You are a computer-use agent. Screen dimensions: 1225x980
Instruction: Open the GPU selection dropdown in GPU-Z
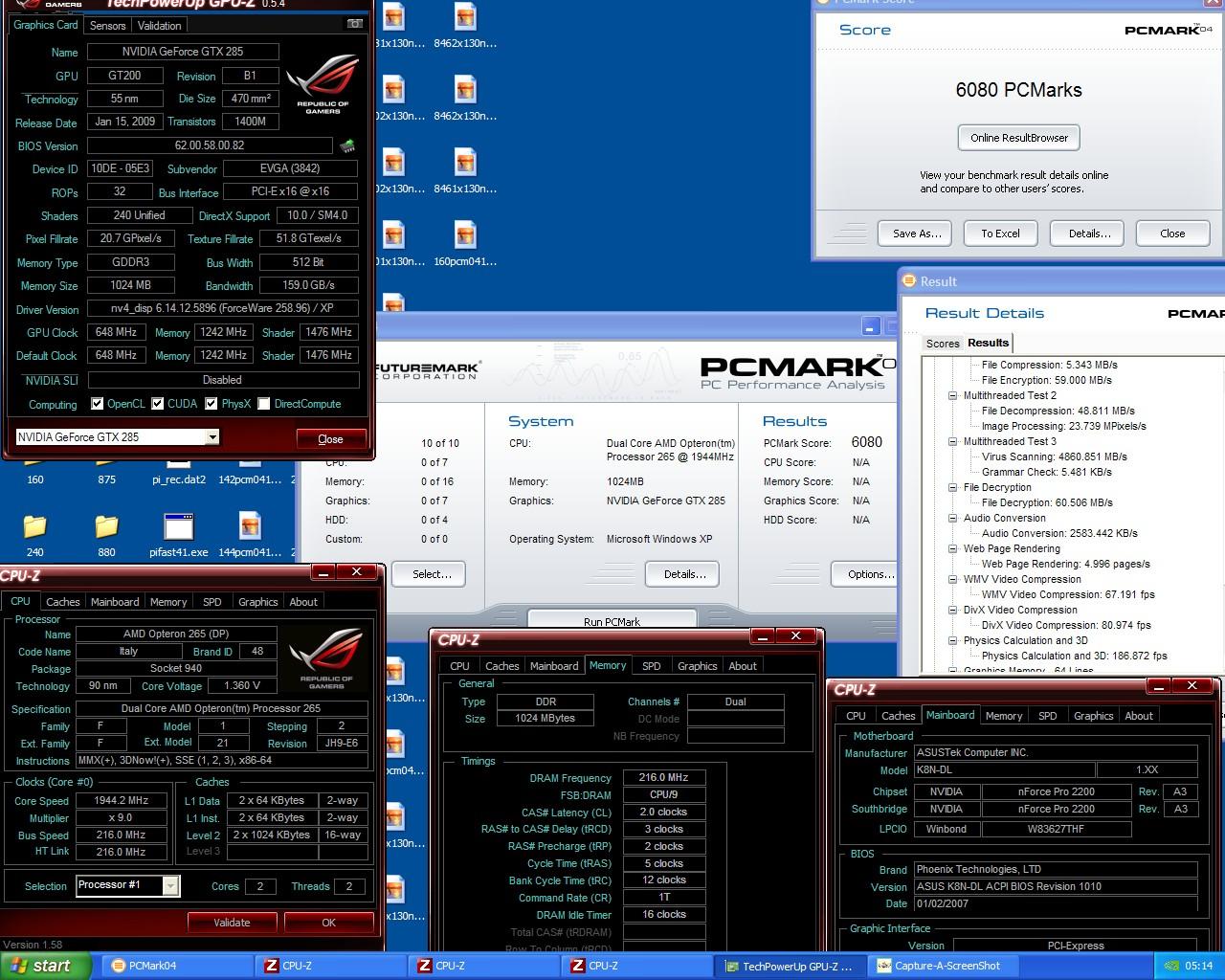(x=212, y=437)
